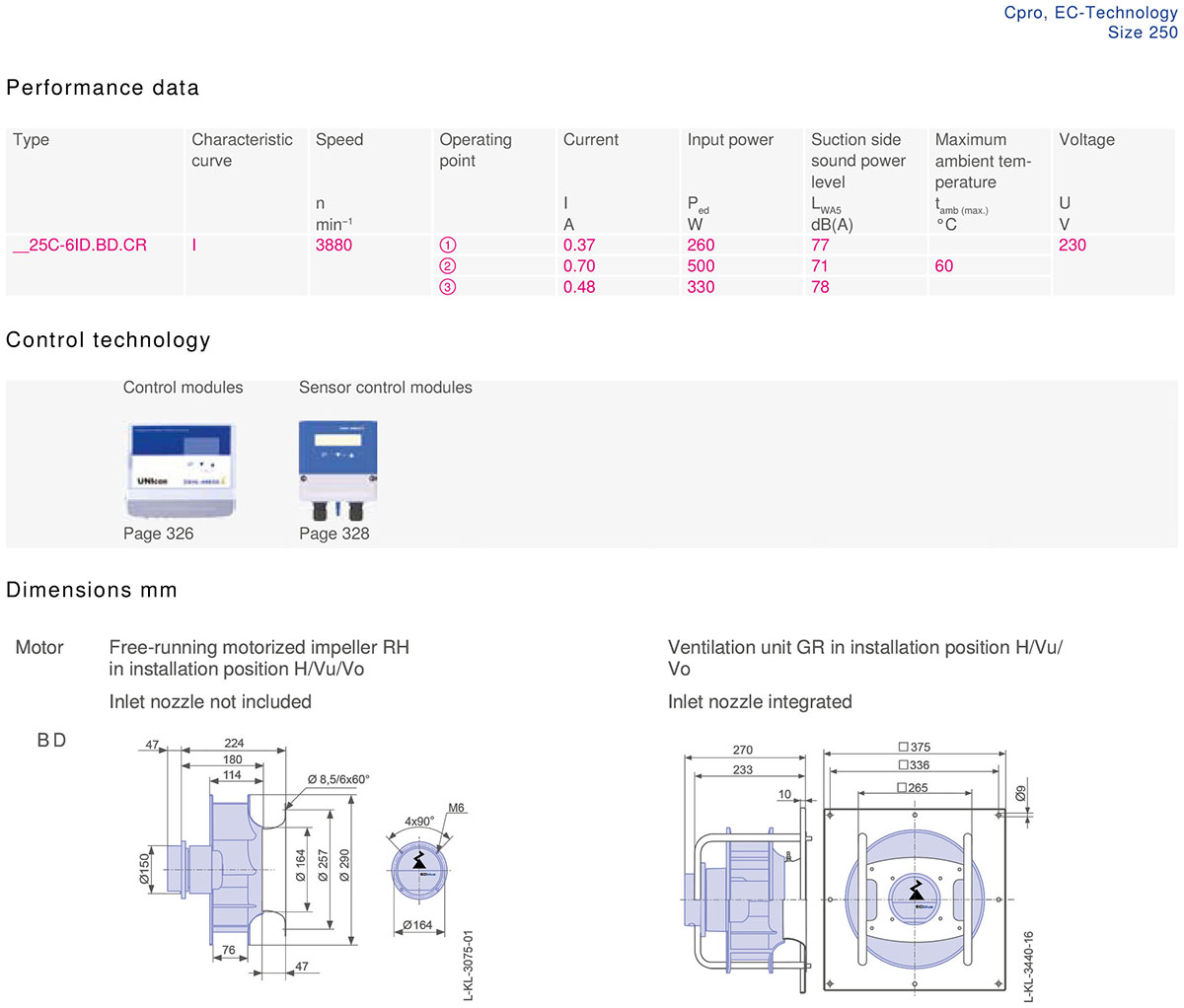Click the Suction side sound power level header
Viewport: 1184px width, 1008px height.
point(857,161)
